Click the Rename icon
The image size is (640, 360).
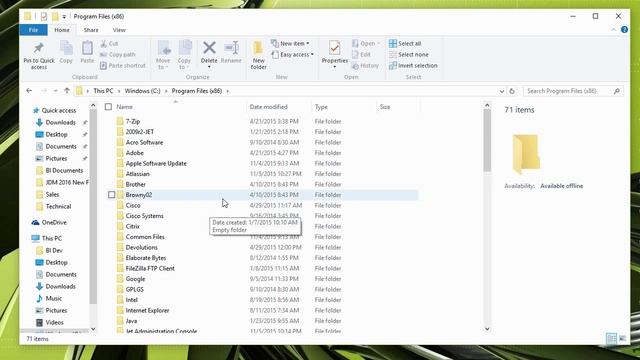tap(231, 52)
